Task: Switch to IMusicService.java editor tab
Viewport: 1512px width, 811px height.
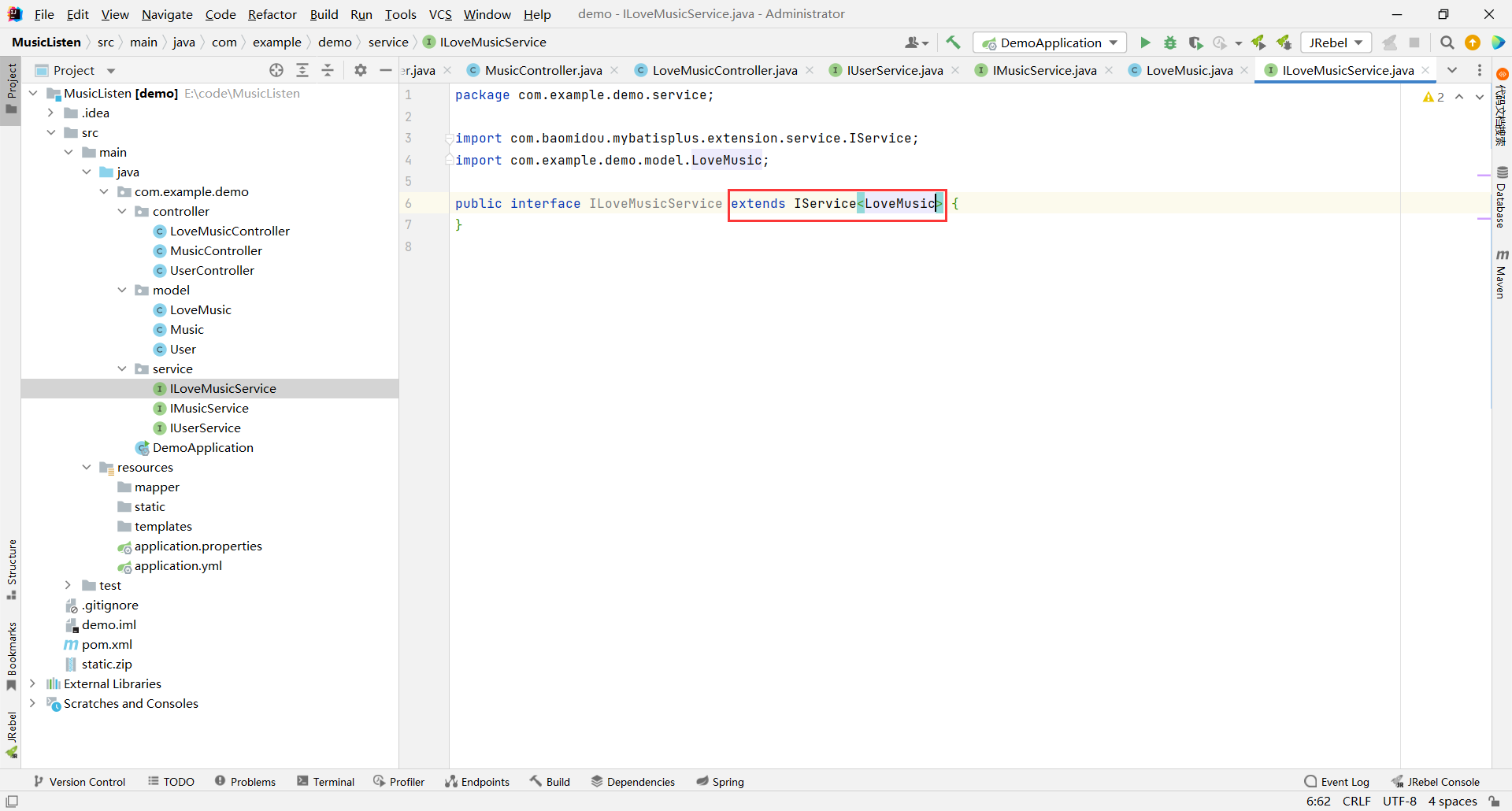Action: tap(1044, 70)
